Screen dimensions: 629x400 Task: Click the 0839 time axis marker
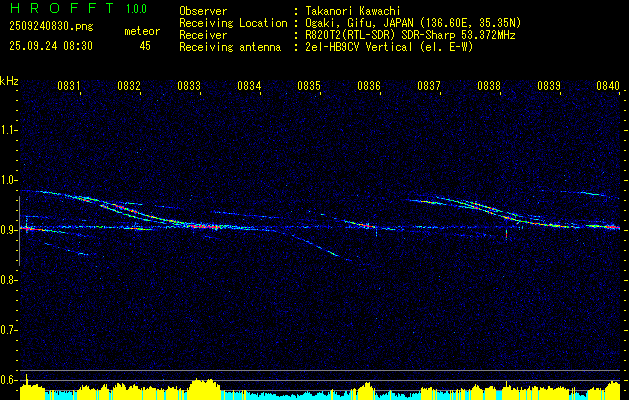[x=549, y=85]
